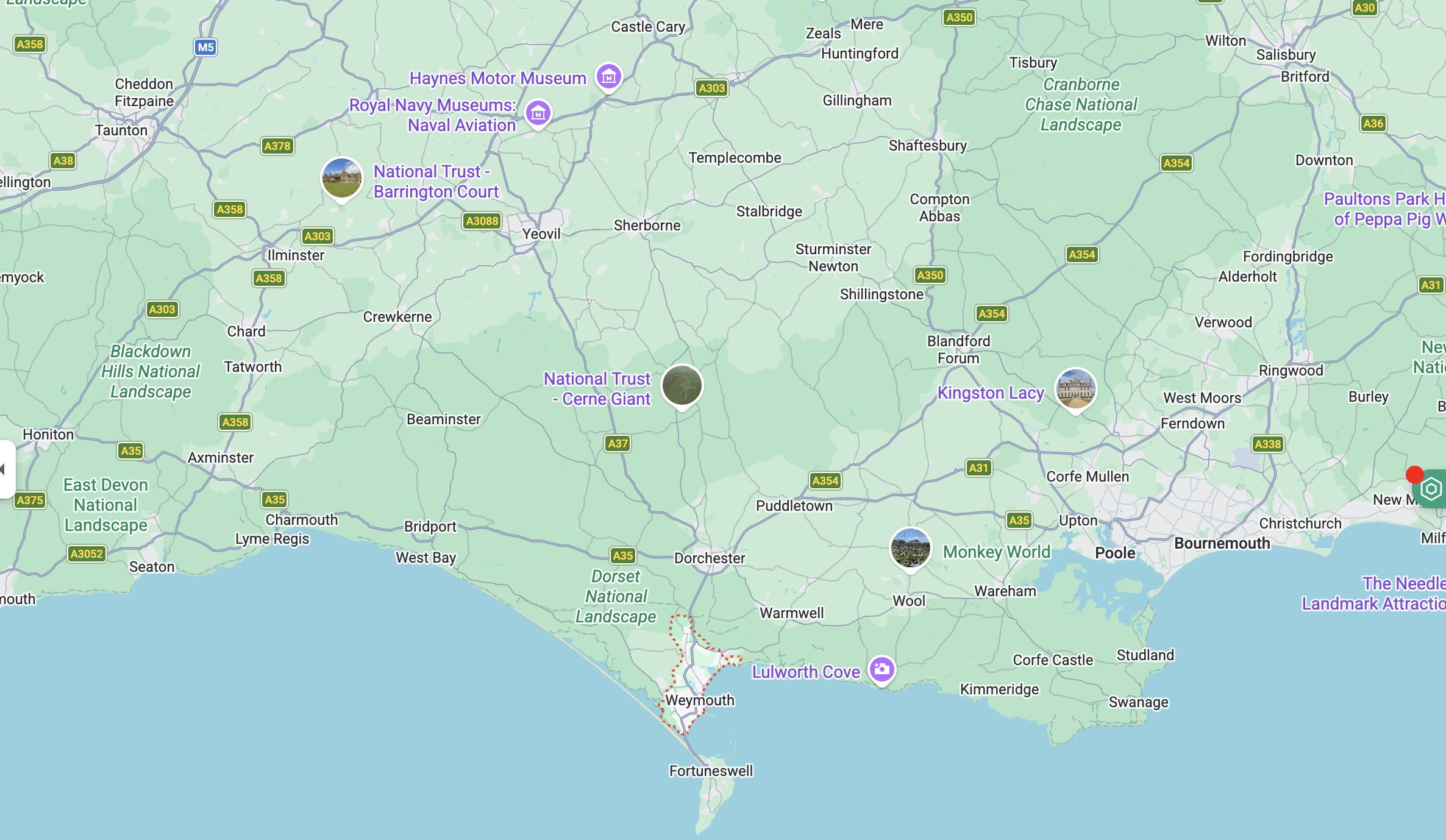Open the Monkey World label
The height and width of the screenshot is (840, 1446).
click(x=997, y=552)
